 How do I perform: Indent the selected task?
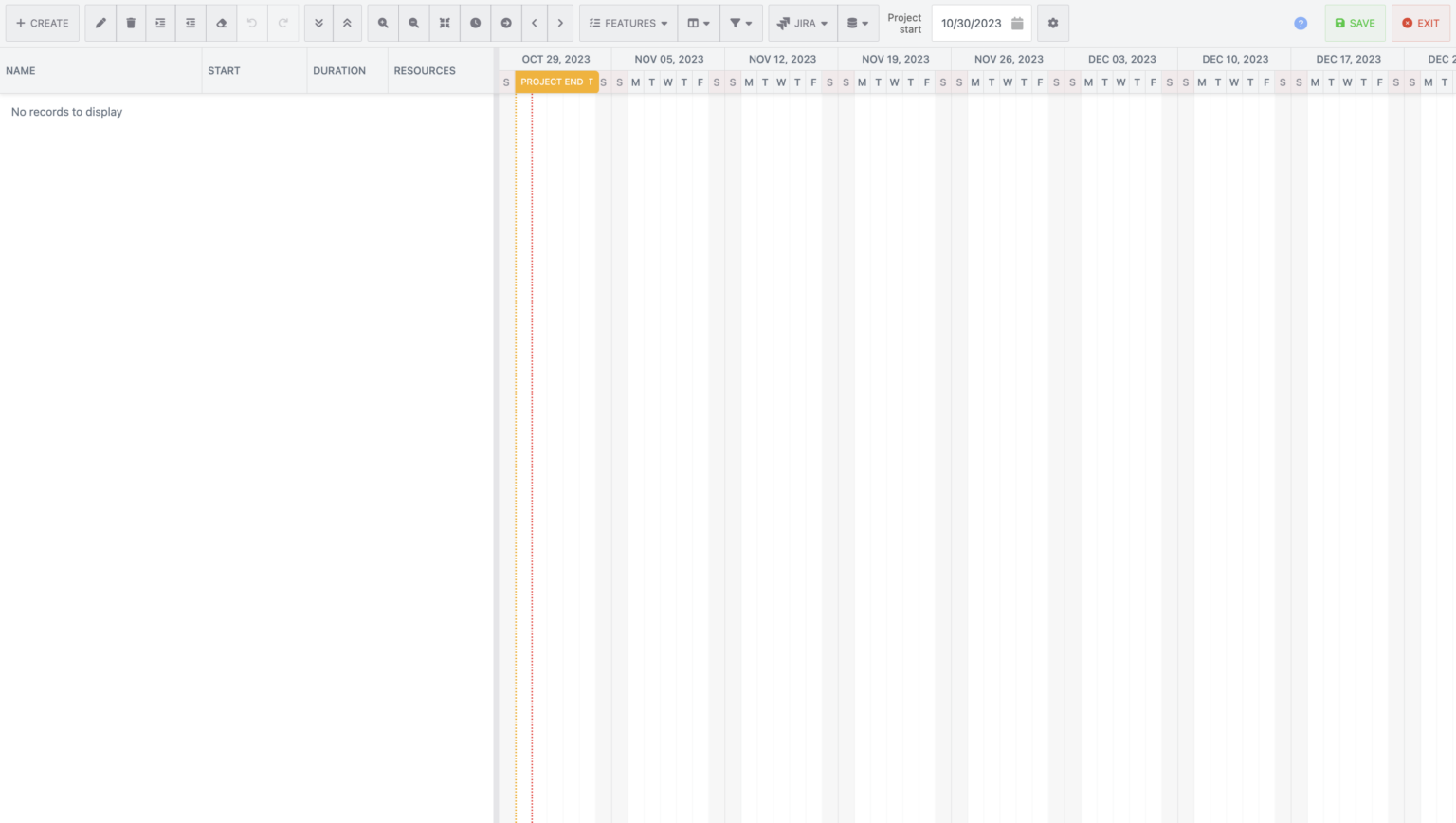tap(160, 23)
